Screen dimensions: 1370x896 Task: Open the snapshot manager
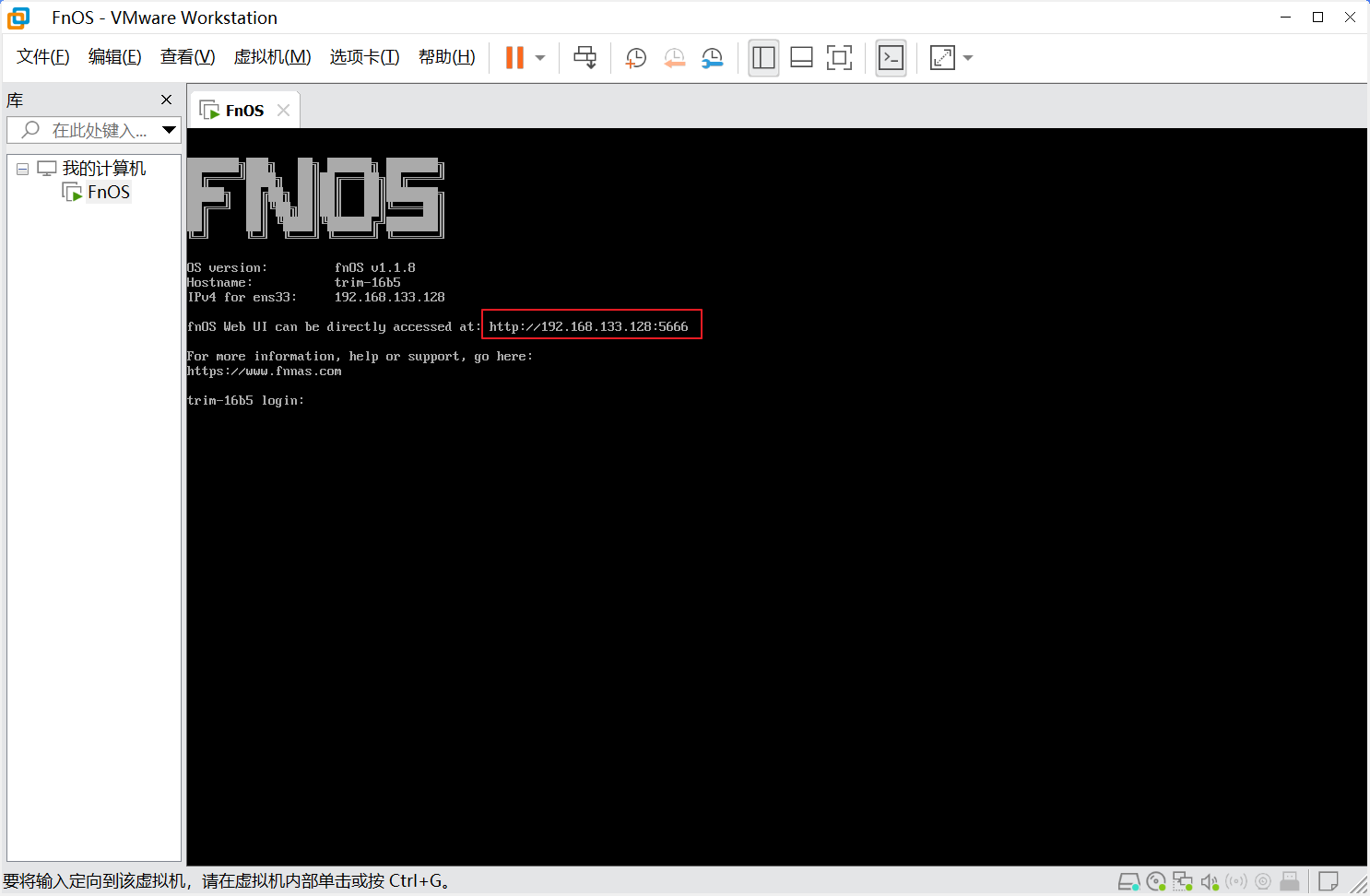click(713, 58)
